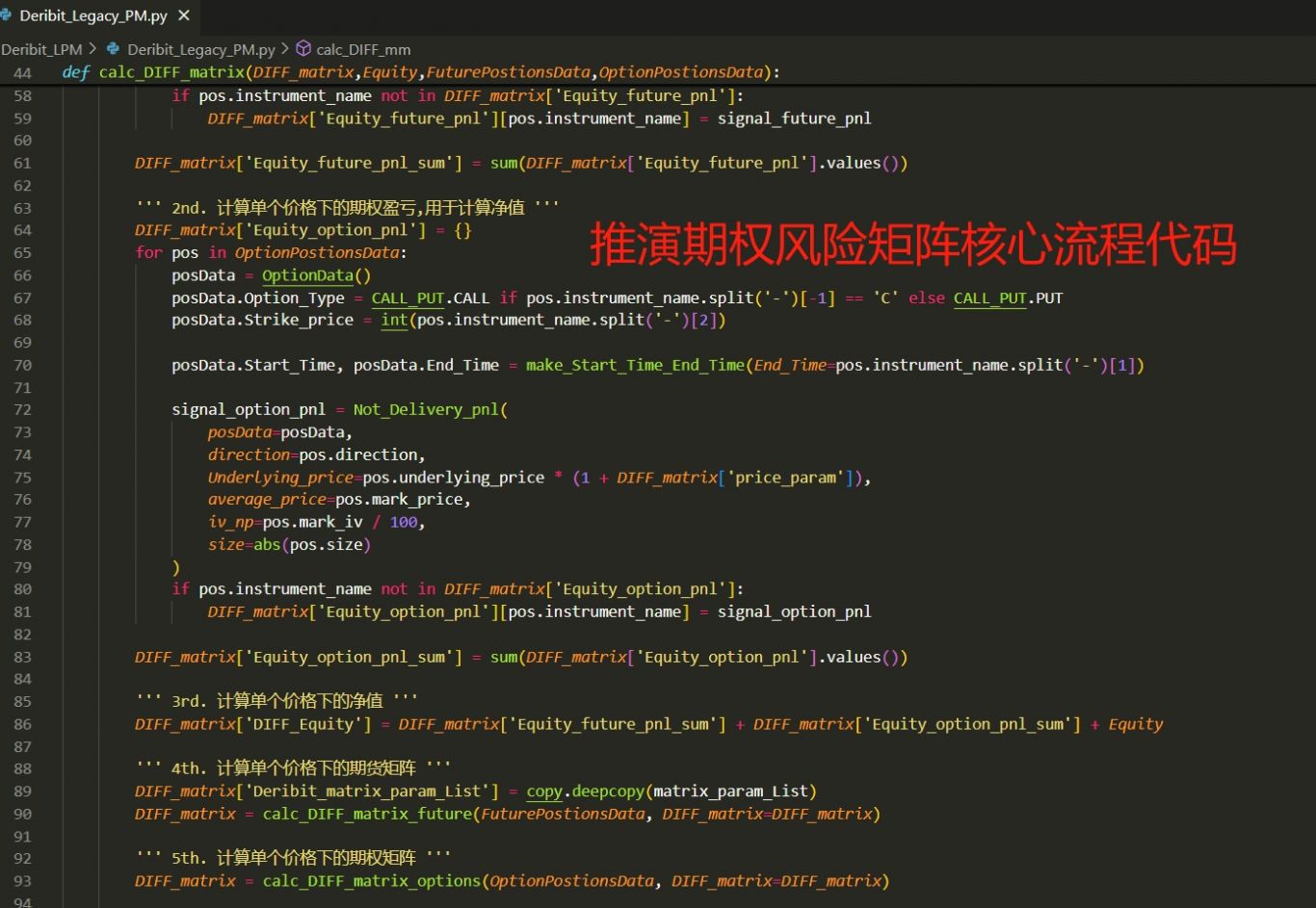The width and height of the screenshot is (1316, 908).
Task: Click 'Deribit_matrix_param_List' key on line 89
Action: coord(367,791)
